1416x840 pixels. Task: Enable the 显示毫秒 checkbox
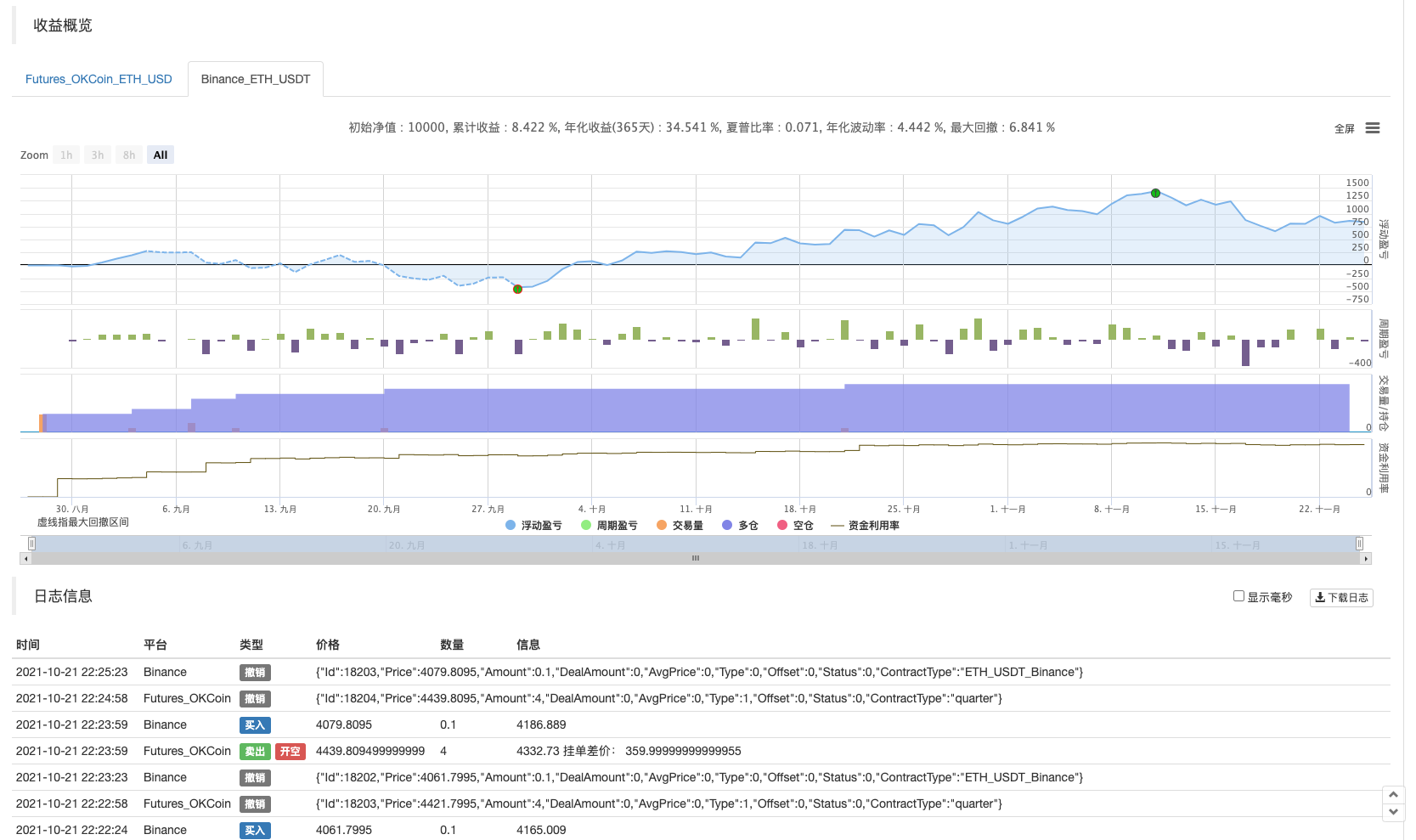pyautogui.click(x=1238, y=596)
